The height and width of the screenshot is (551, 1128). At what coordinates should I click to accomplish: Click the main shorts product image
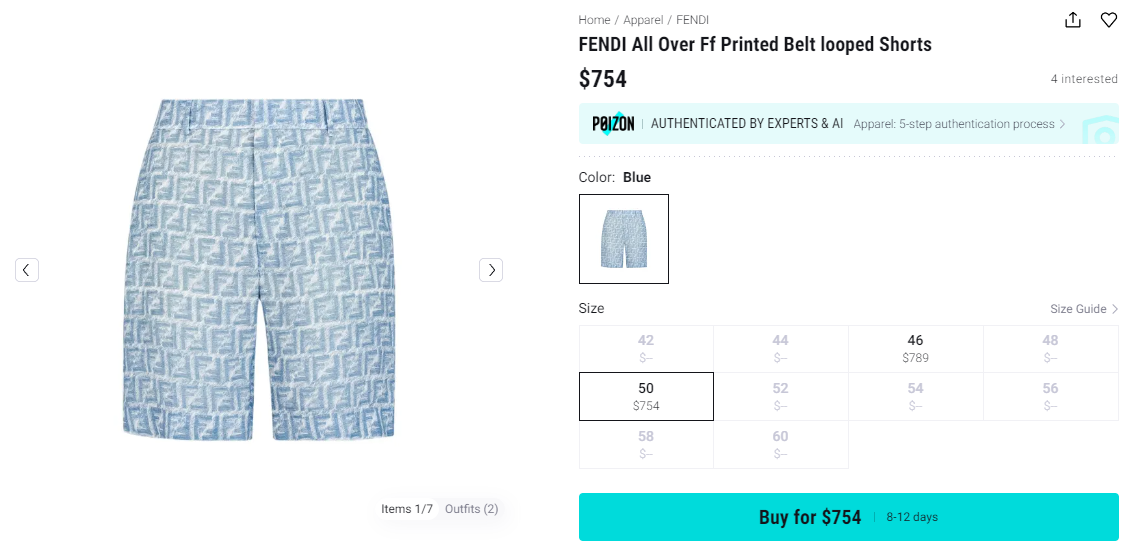[x=259, y=269]
